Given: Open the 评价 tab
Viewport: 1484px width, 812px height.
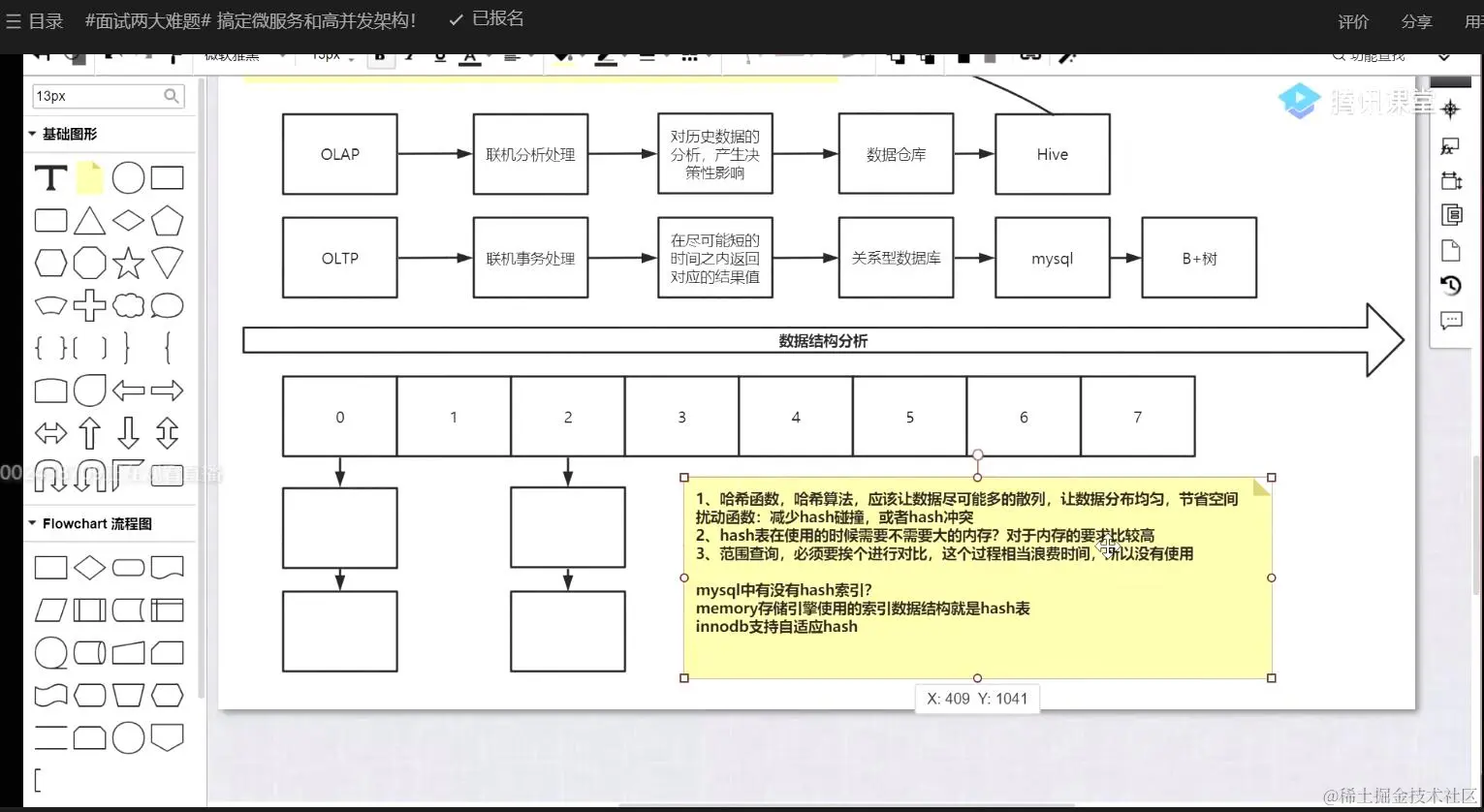Looking at the screenshot, I should click(1353, 21).
